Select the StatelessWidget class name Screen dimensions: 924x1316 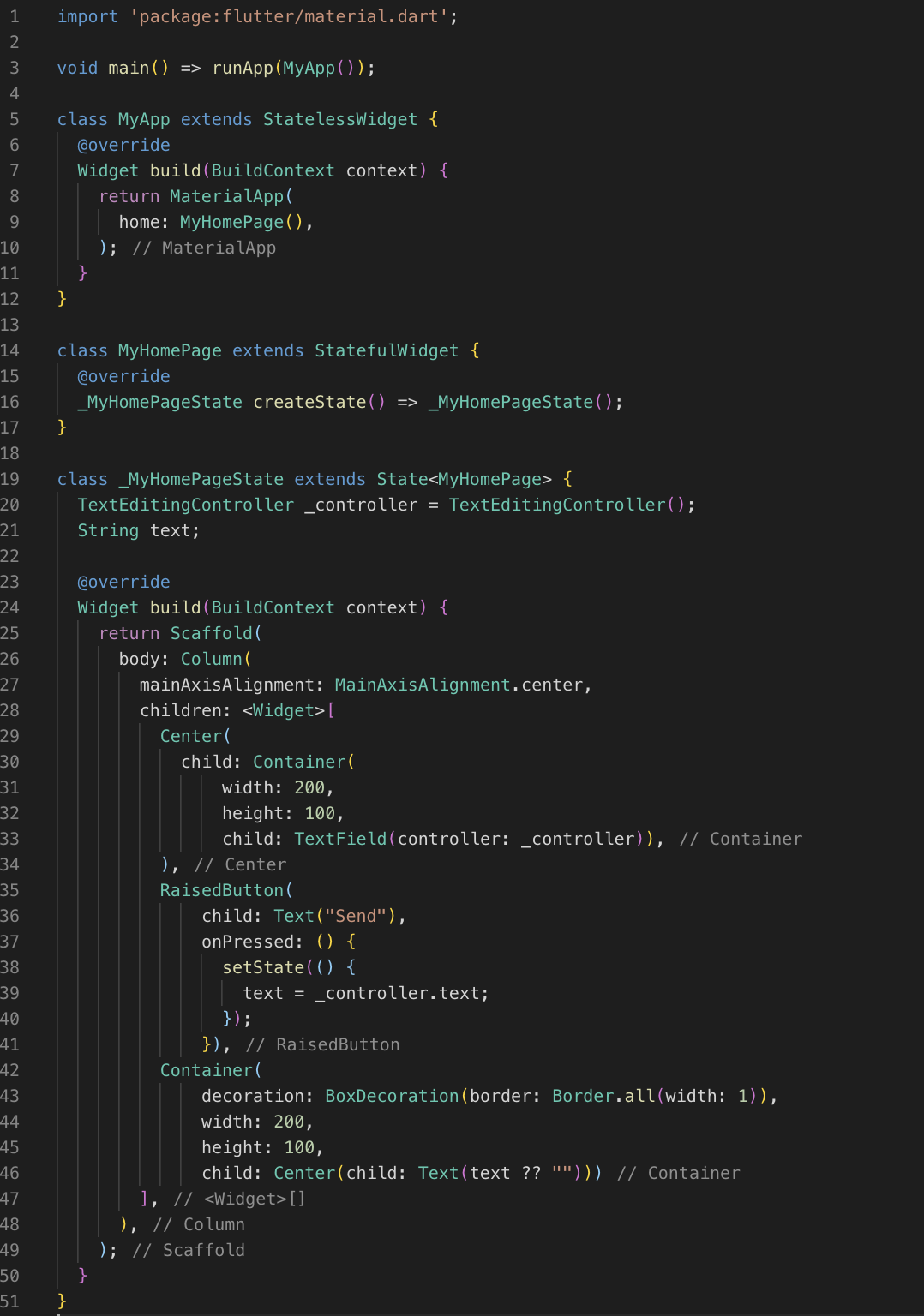click(339, 120)
